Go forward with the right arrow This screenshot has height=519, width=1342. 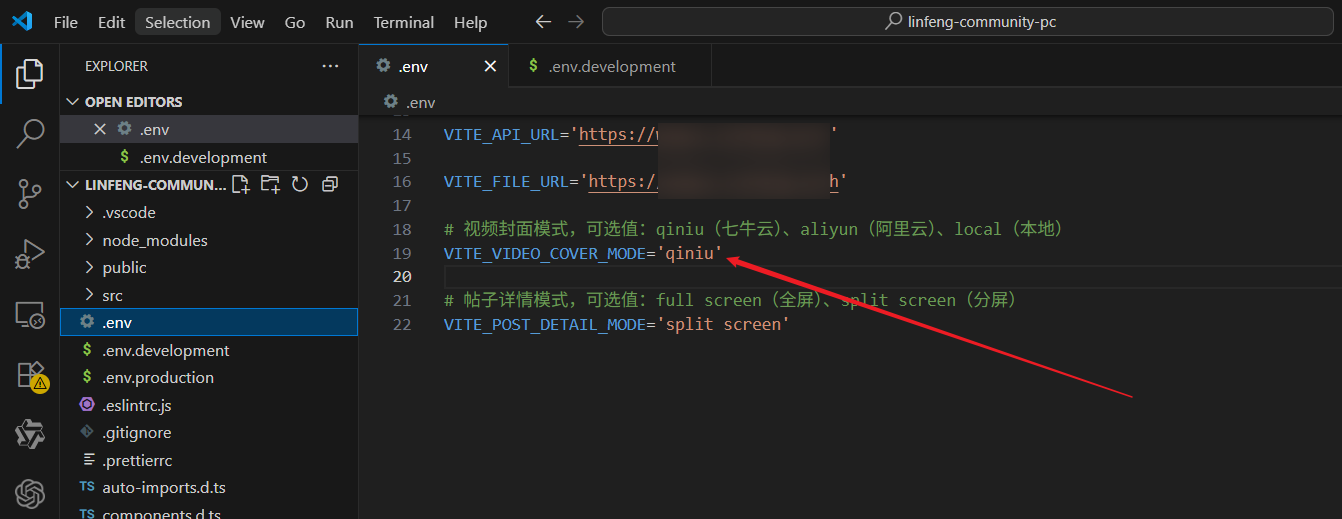(x=575, y=21)
